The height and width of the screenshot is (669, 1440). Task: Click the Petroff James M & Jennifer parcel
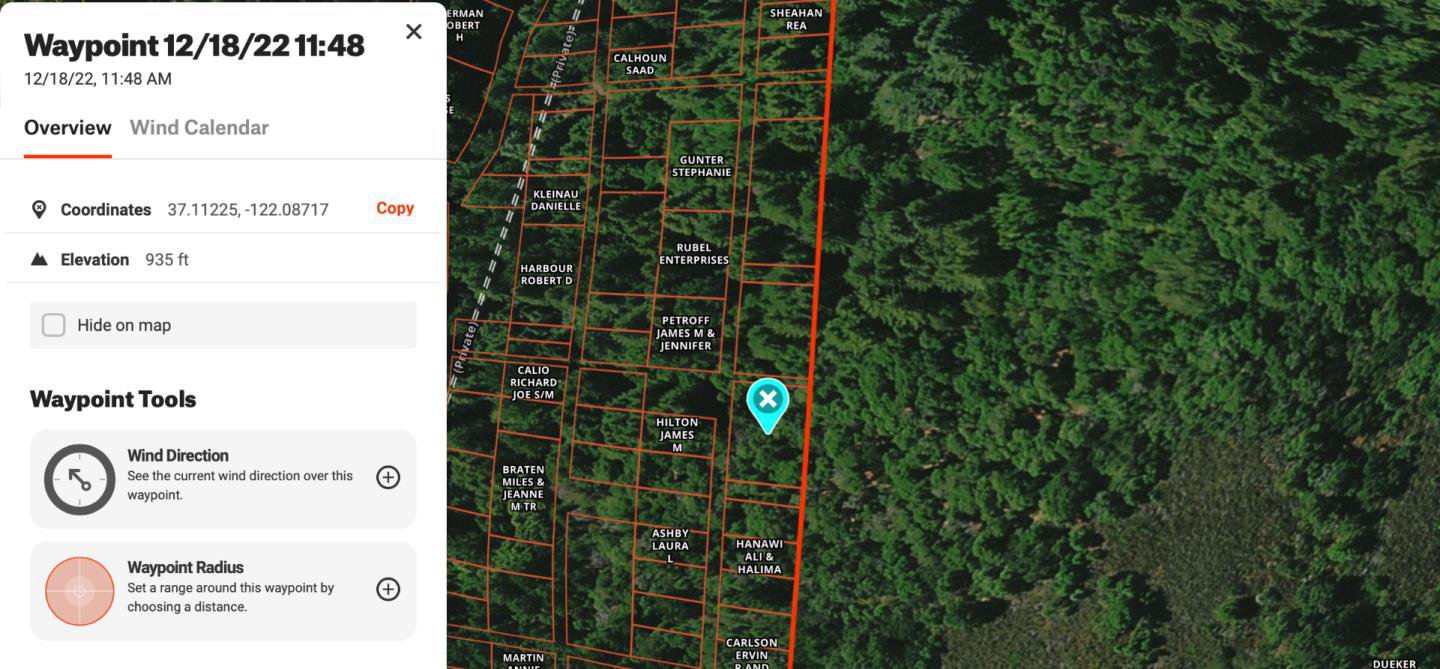click(x=685, y=333)
